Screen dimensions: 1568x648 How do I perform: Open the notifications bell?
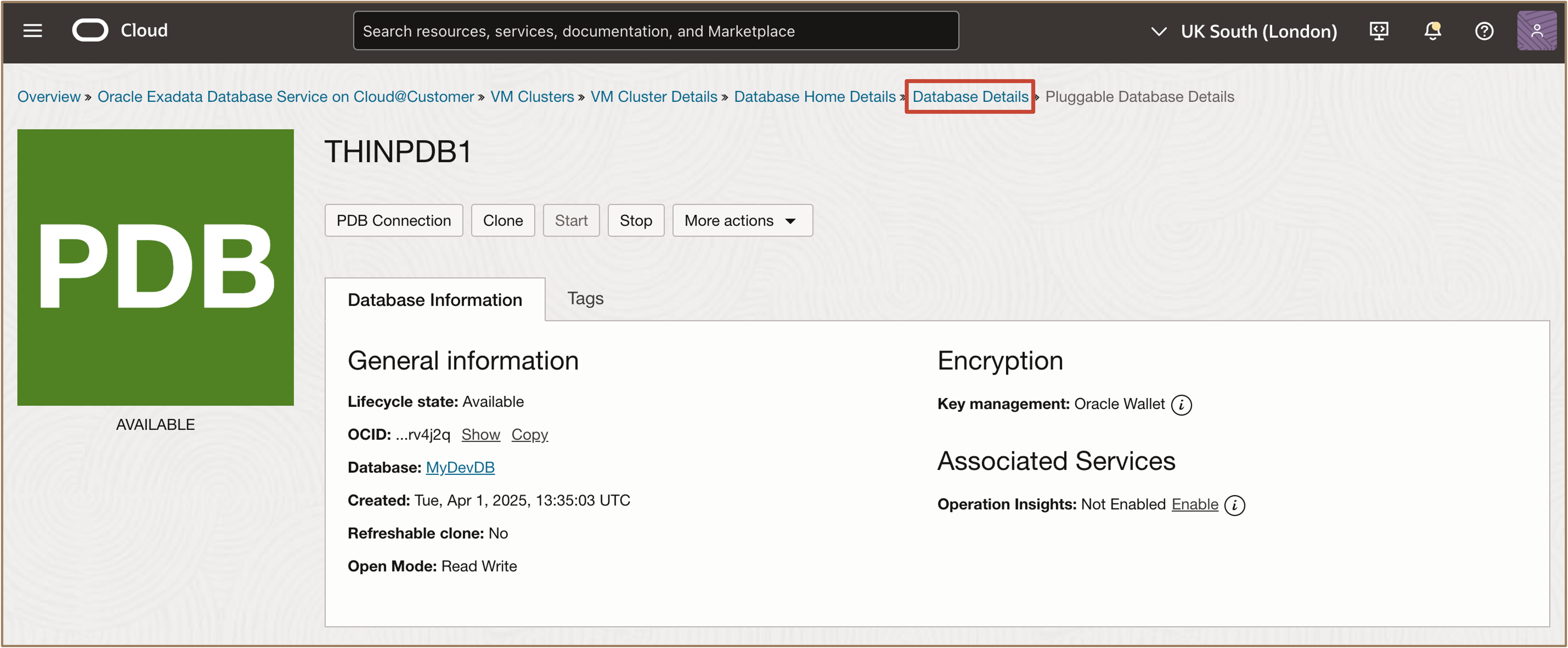pyautogui.click(x=1432, y=30)
